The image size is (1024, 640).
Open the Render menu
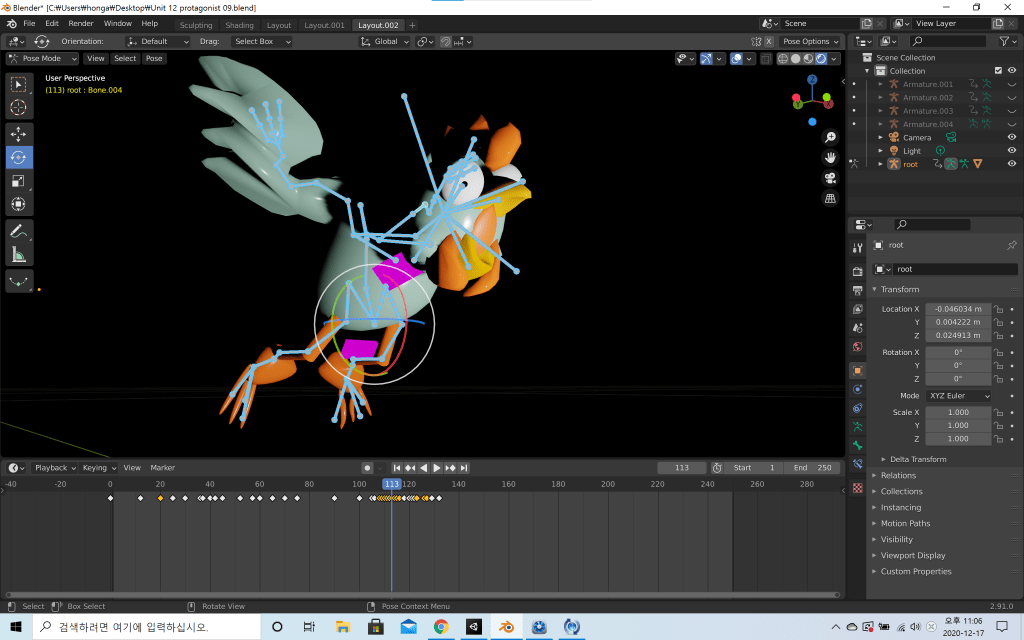coord(81,23)
